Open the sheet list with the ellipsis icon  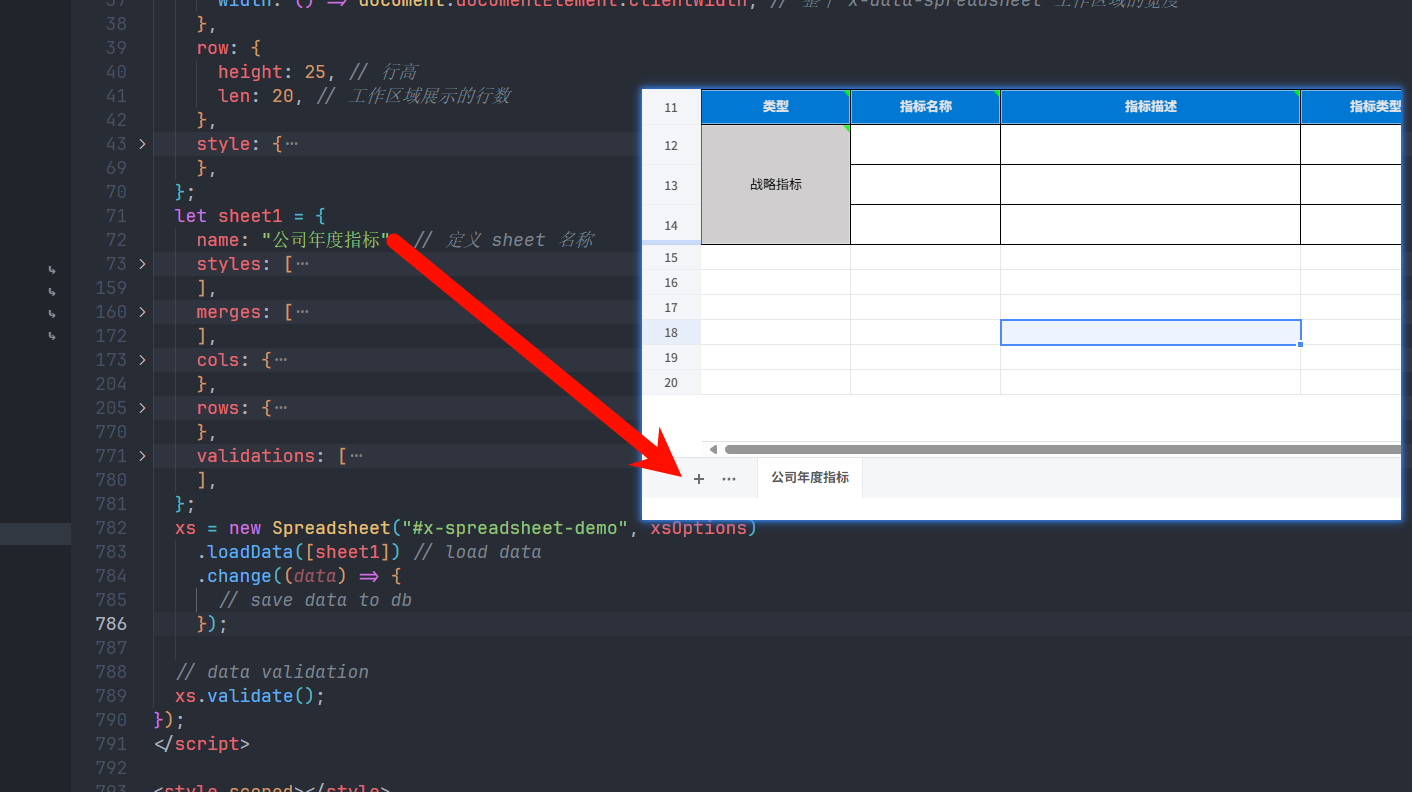[x=729, y=478]
